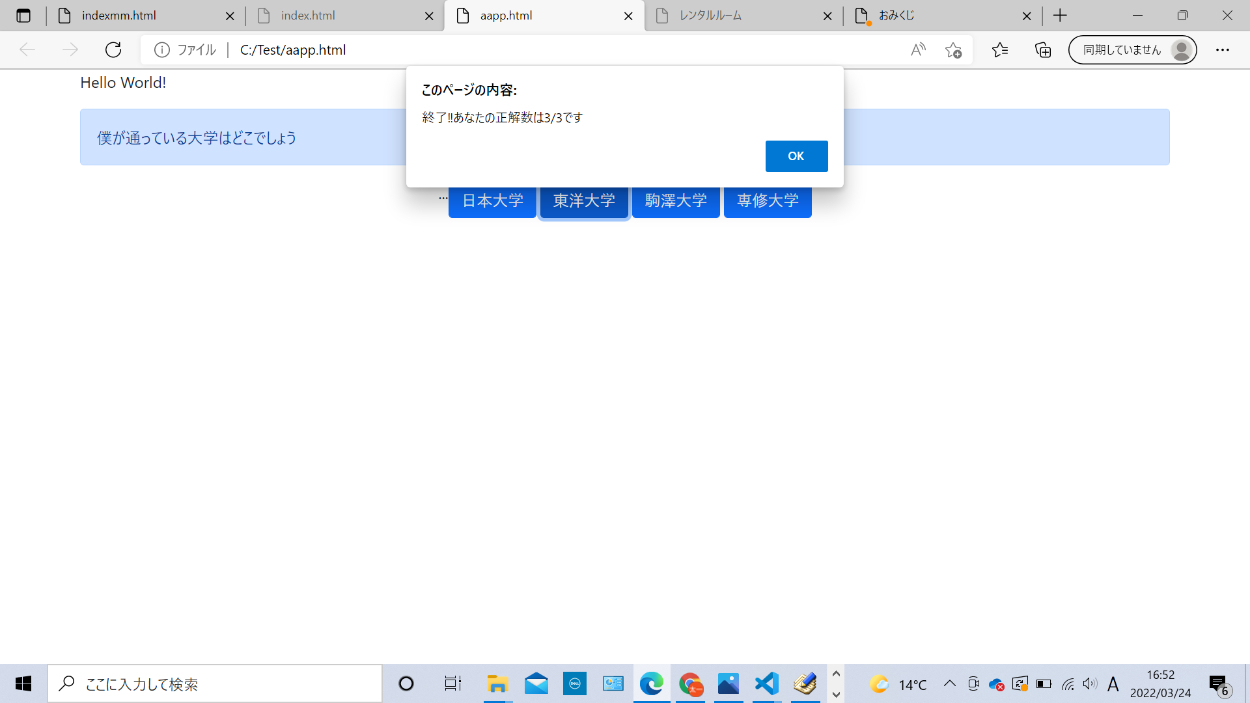Click the address bar URL field
The image size is (1250, 703).
(x=560, y=50)
